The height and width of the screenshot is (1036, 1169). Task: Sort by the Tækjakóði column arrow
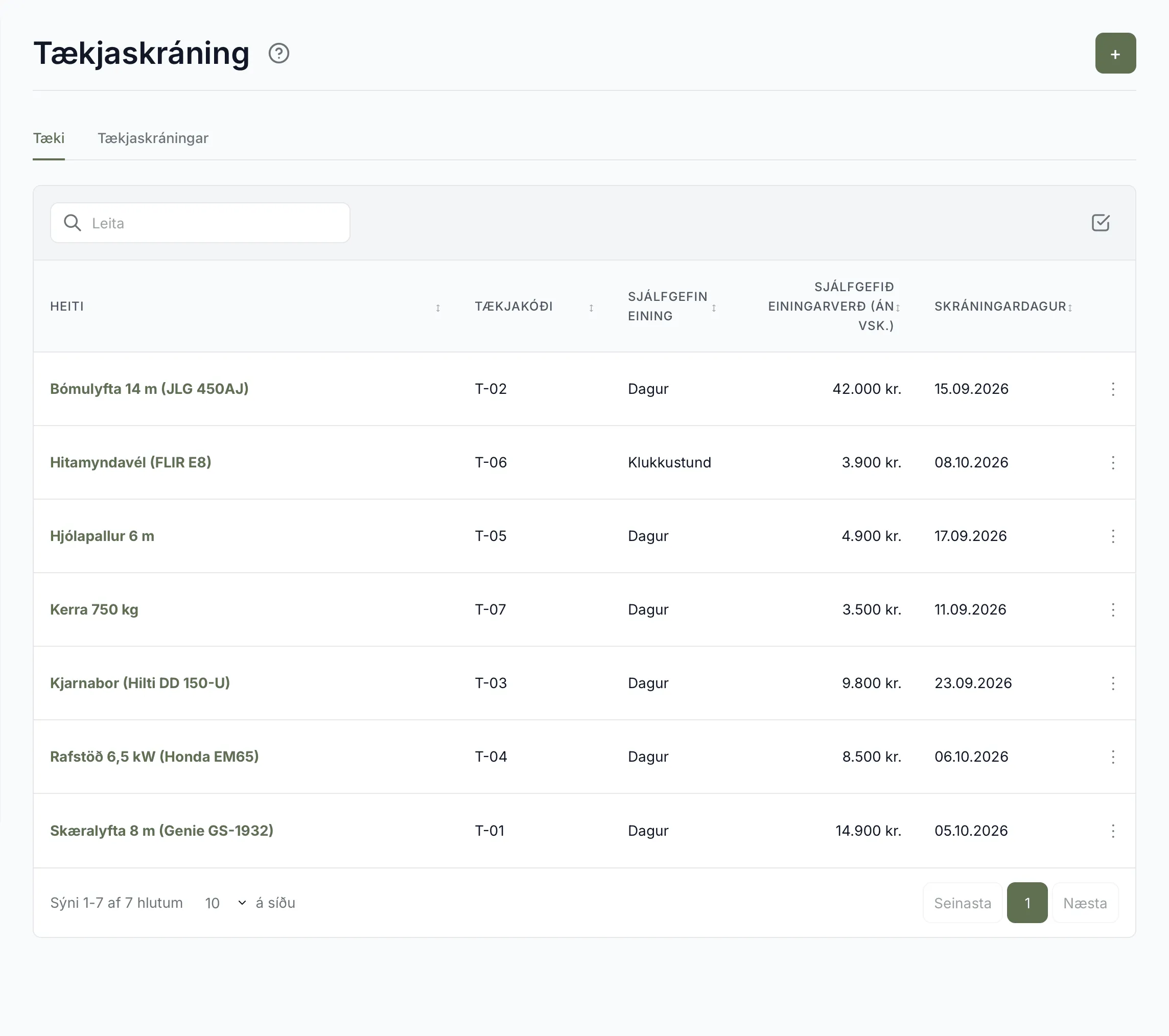point(591,308)
